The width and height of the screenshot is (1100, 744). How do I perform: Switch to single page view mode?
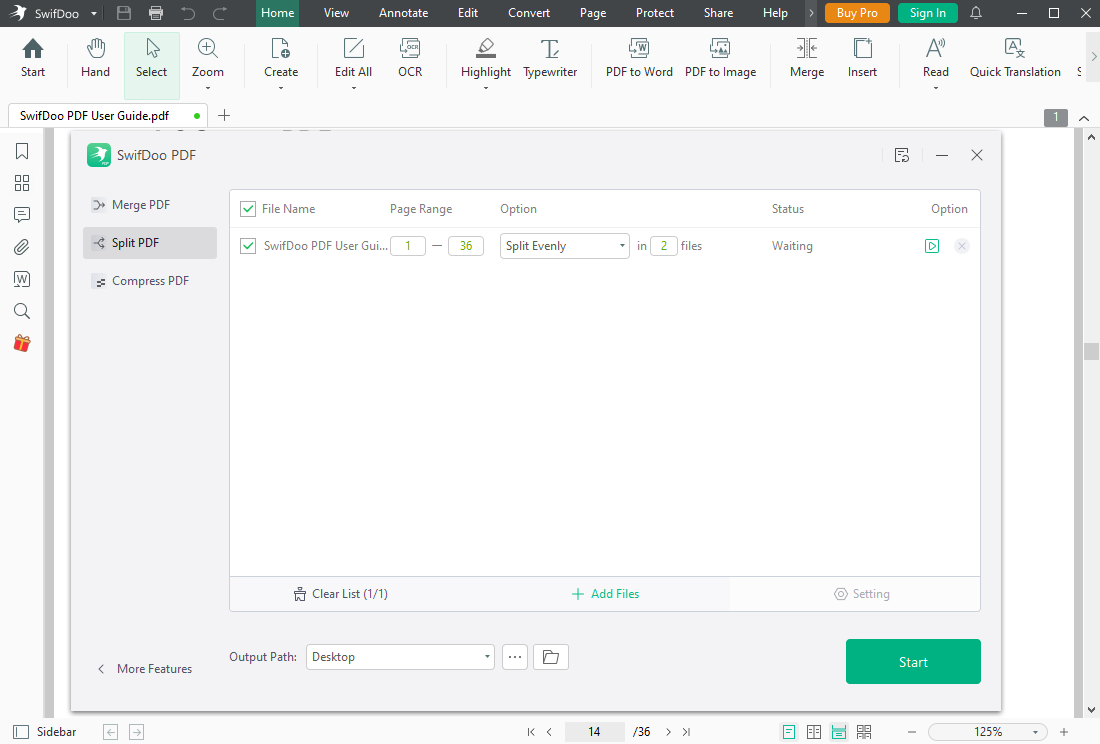pos(789,732)
